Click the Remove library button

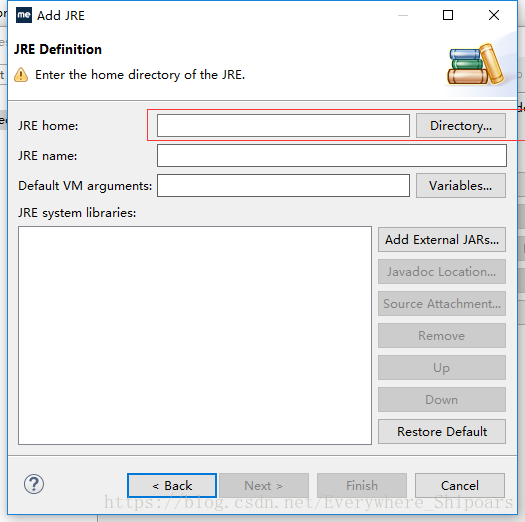tap(442, 335)
